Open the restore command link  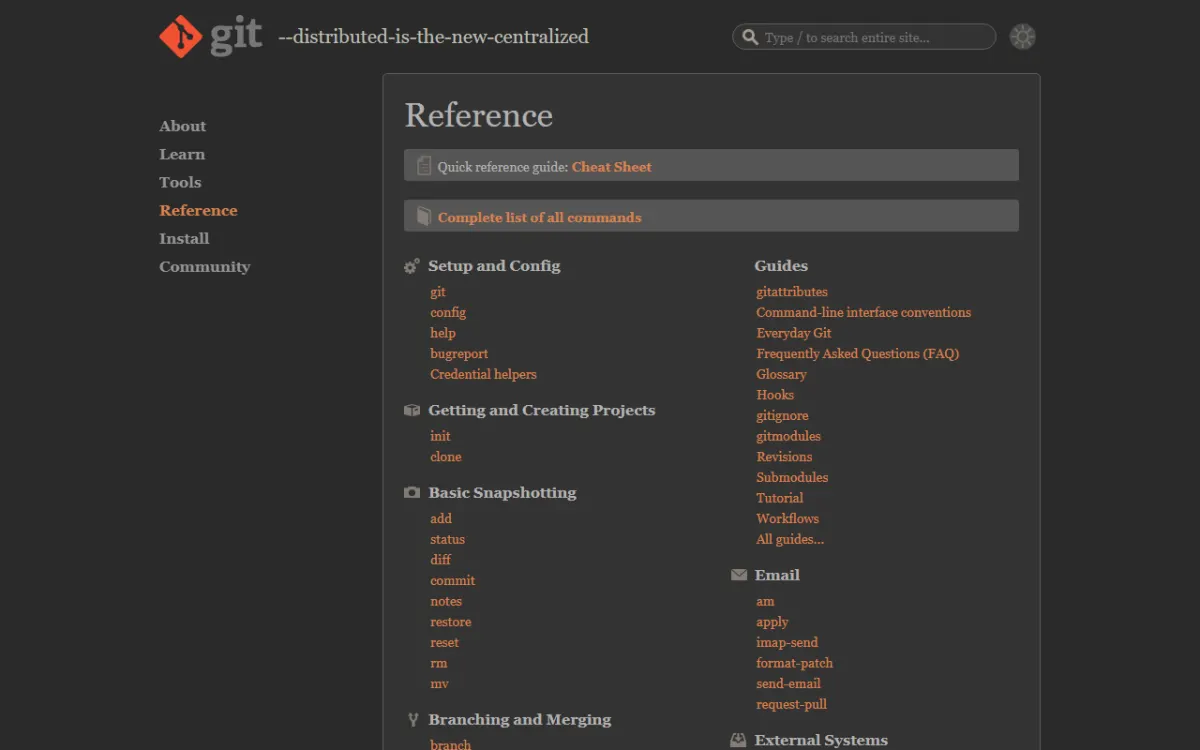(451, 621)
